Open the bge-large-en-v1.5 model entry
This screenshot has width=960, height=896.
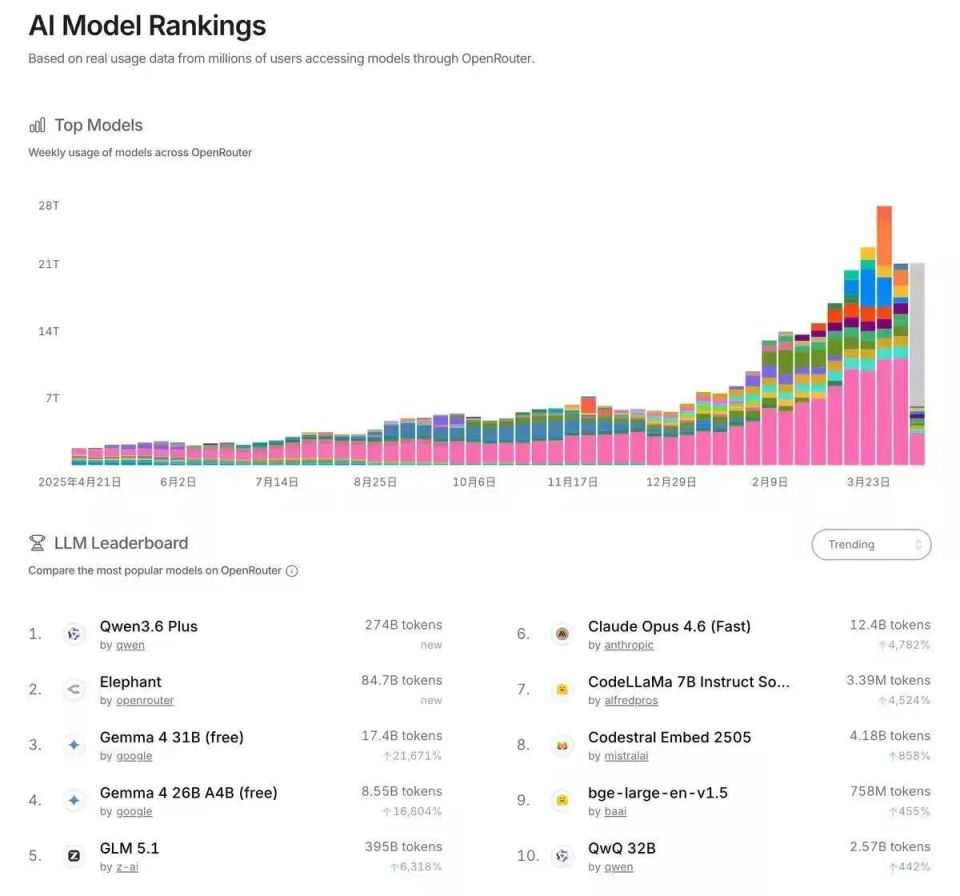658,792
